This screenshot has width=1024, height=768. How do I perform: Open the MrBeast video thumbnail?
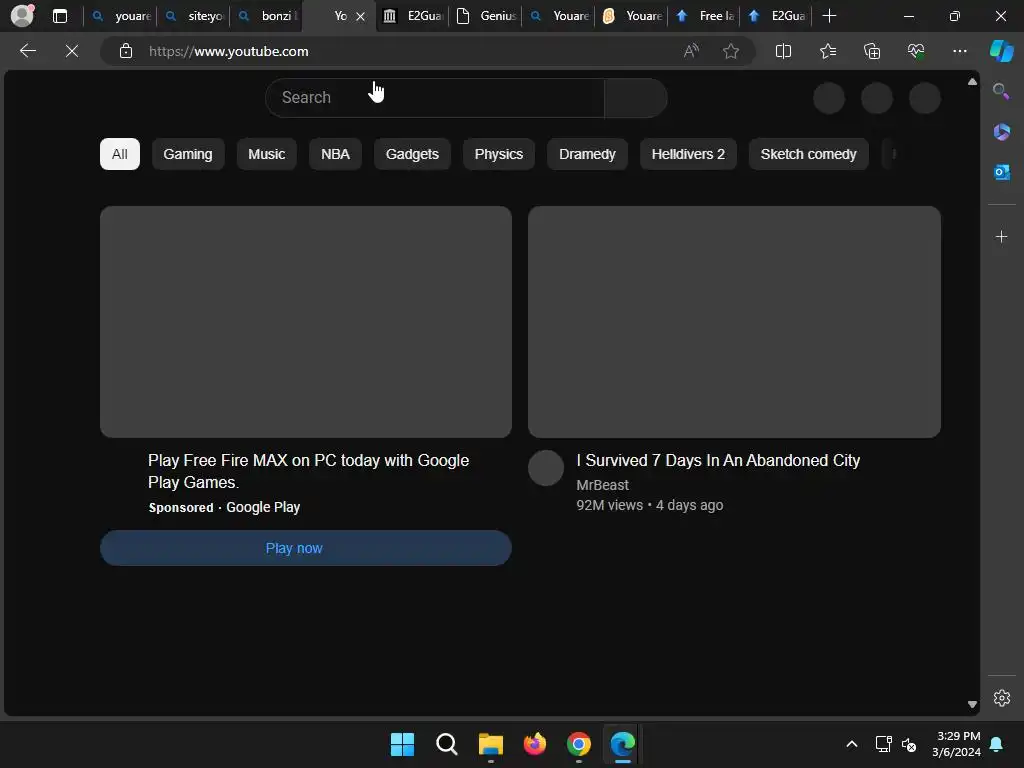pyautogui.click(x=734, y=322)
